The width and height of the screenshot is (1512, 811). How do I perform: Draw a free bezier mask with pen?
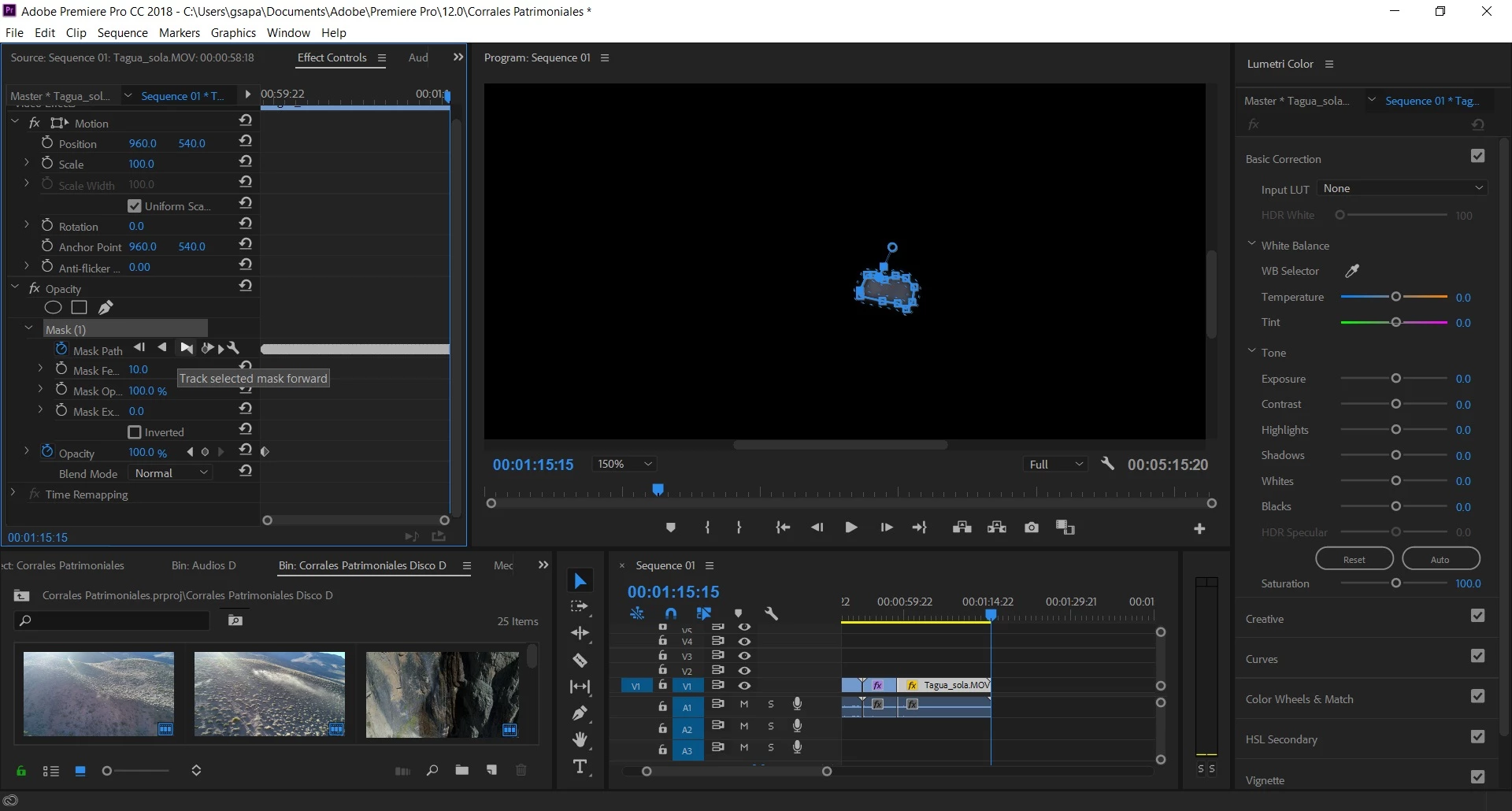106,307
